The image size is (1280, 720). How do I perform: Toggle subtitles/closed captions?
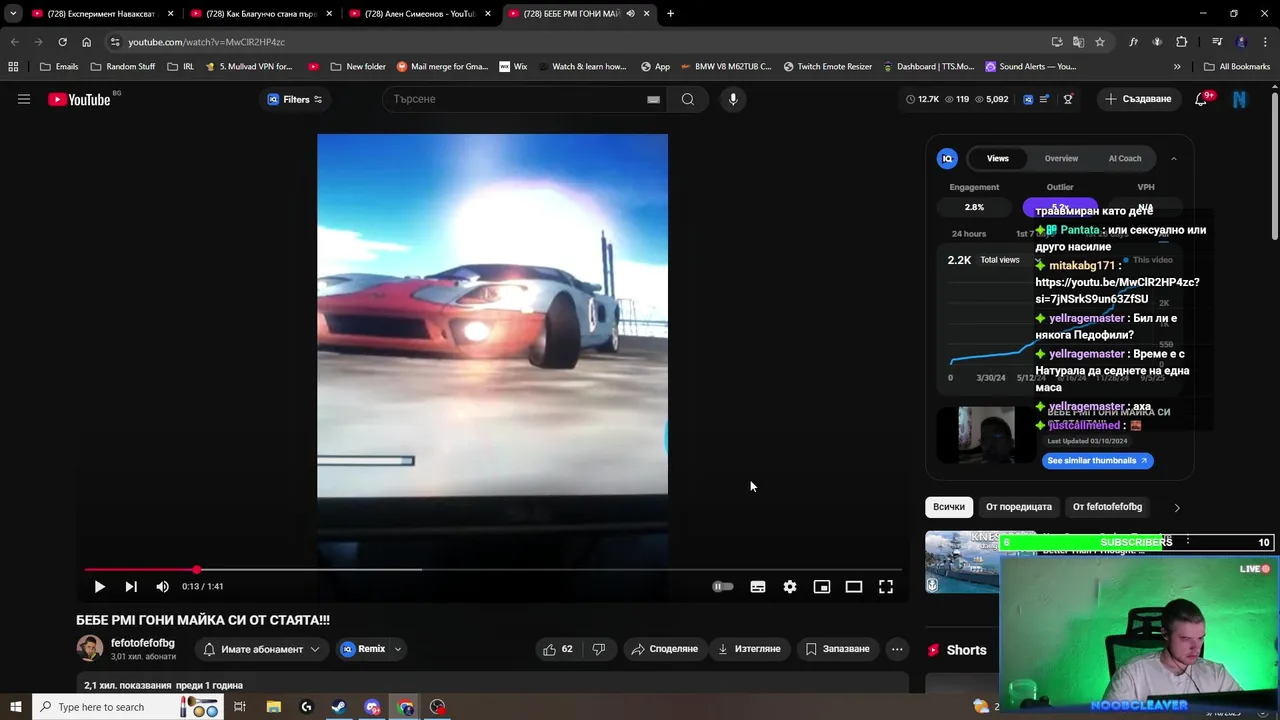pyautogui.click(x=758, y=587)
